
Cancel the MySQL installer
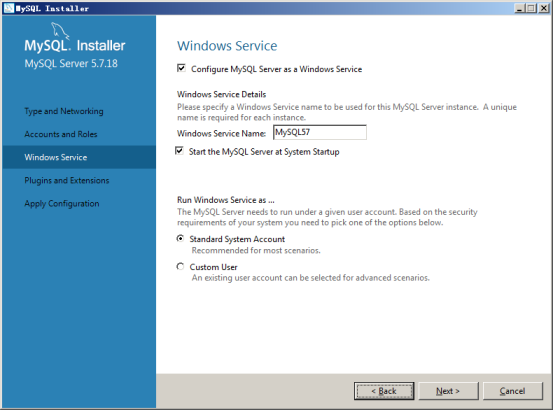pyautogui.click(x=512, y=391)
